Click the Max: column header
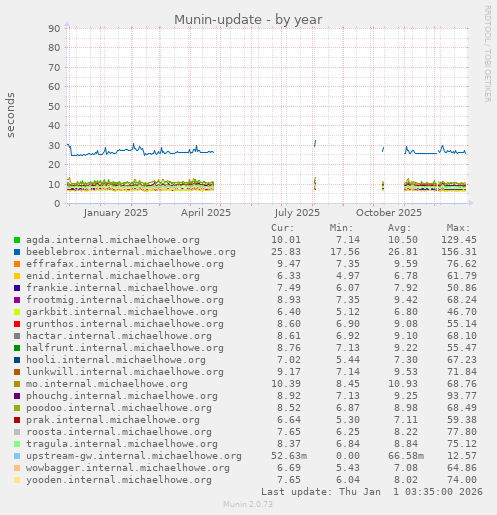 (x=458, y=228)
